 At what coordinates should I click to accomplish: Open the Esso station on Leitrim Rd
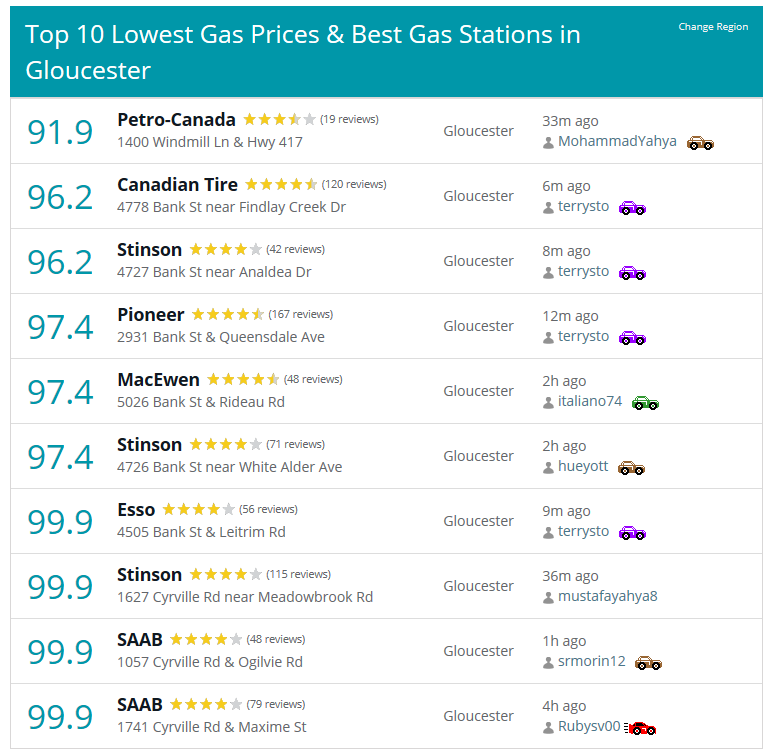(x=136, y=509)
